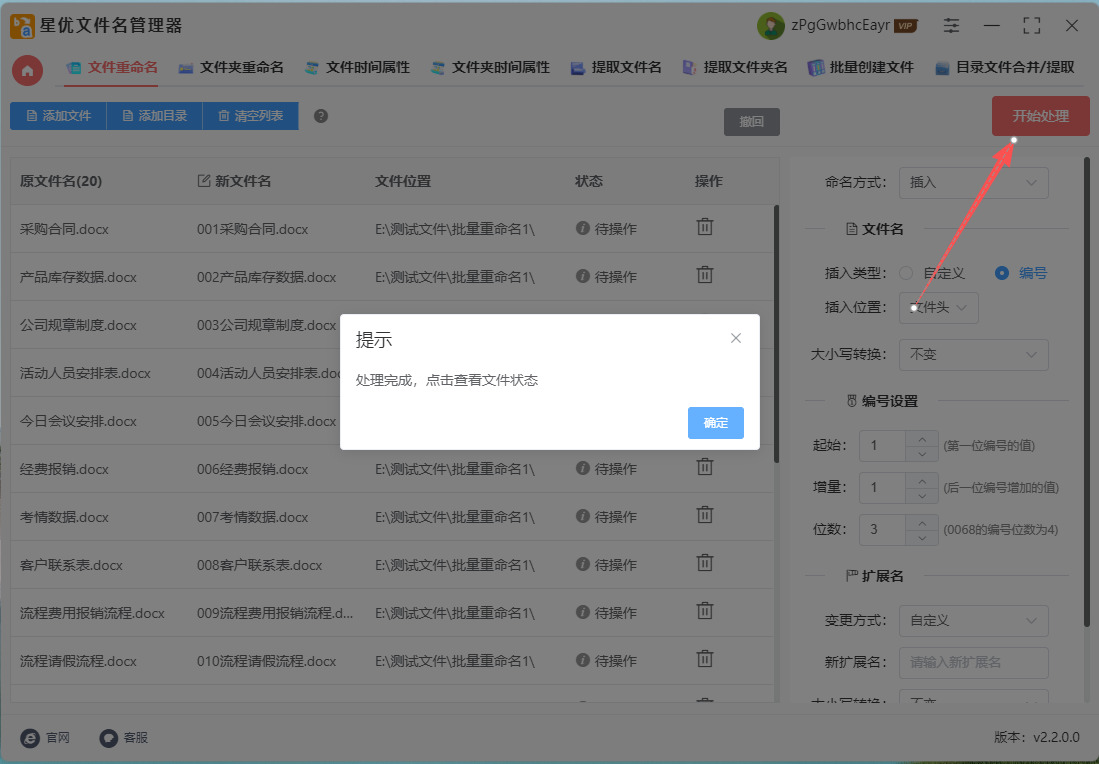The width and height of the screenshot is (1099, 764).
Task: Click trash icon for 考情数据.docx row
Action: click(705, 515)
